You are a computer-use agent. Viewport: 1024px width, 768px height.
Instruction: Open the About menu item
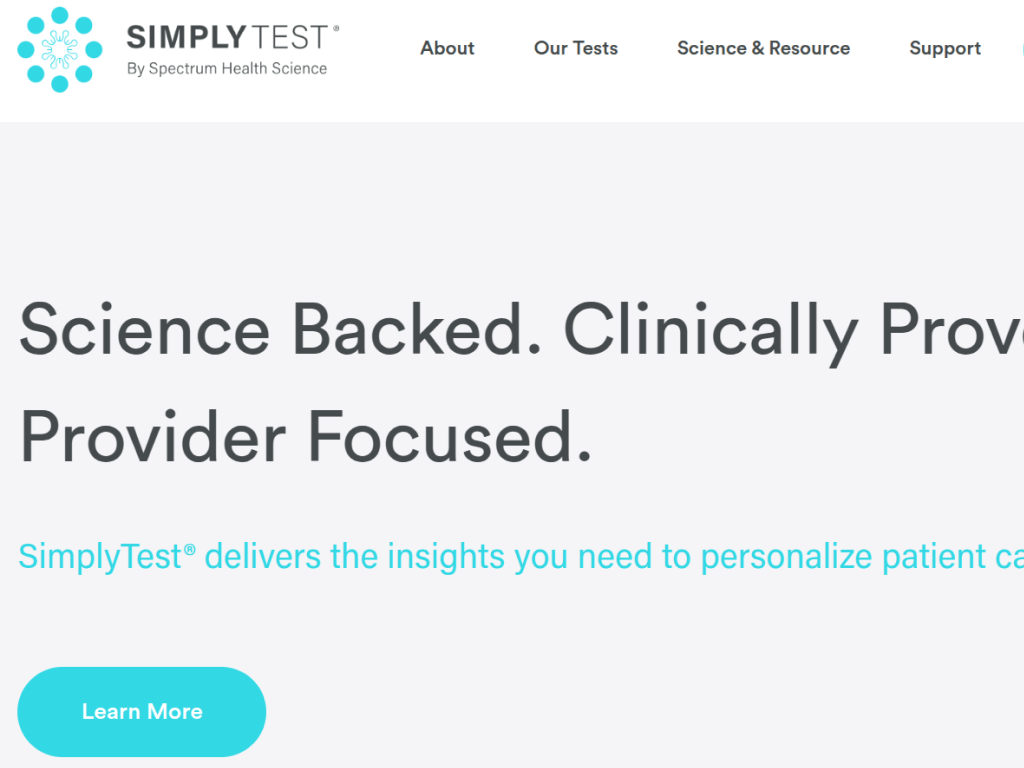tap(447, 48)
